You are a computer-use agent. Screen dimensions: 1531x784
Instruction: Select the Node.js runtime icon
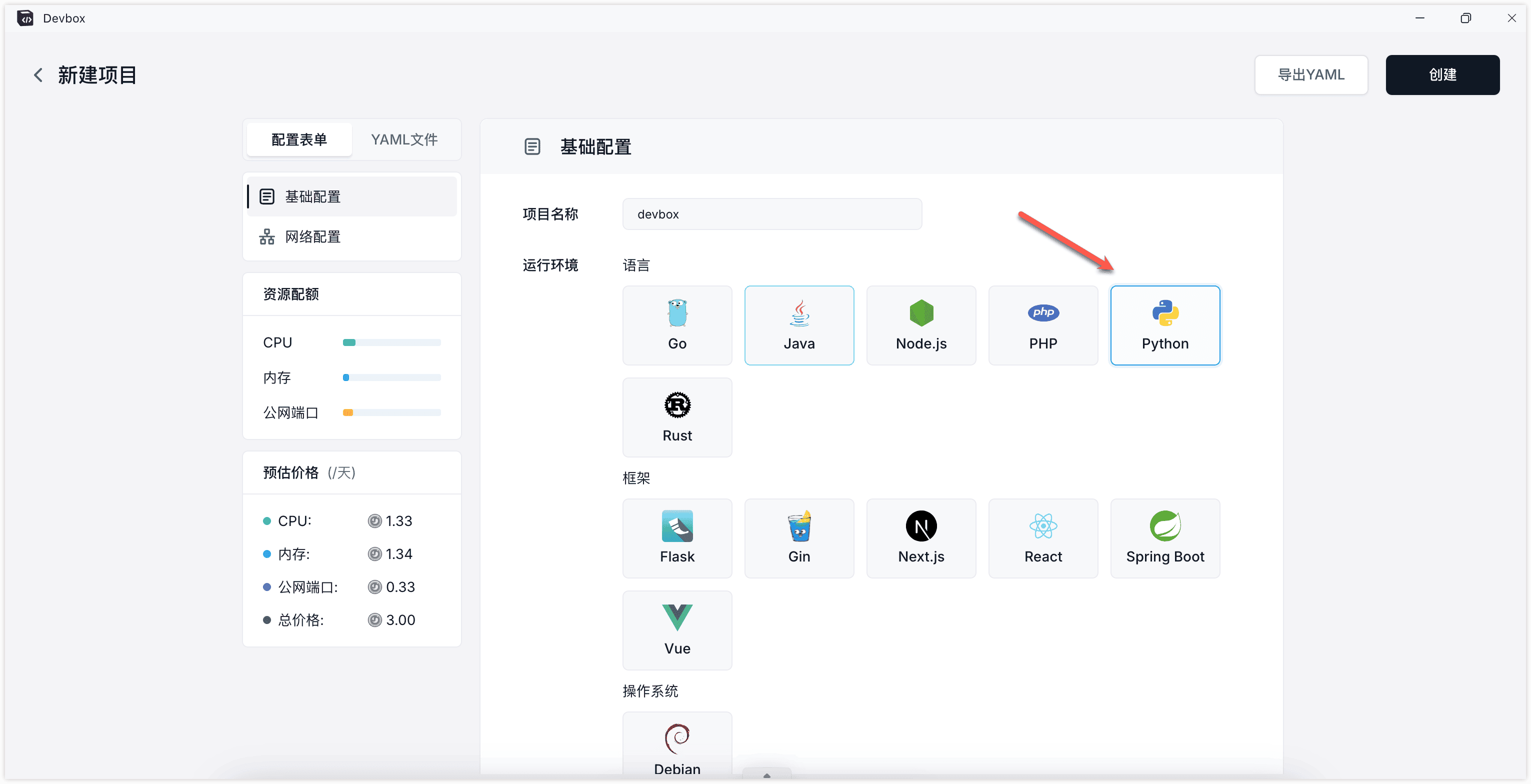coord(920,325)
